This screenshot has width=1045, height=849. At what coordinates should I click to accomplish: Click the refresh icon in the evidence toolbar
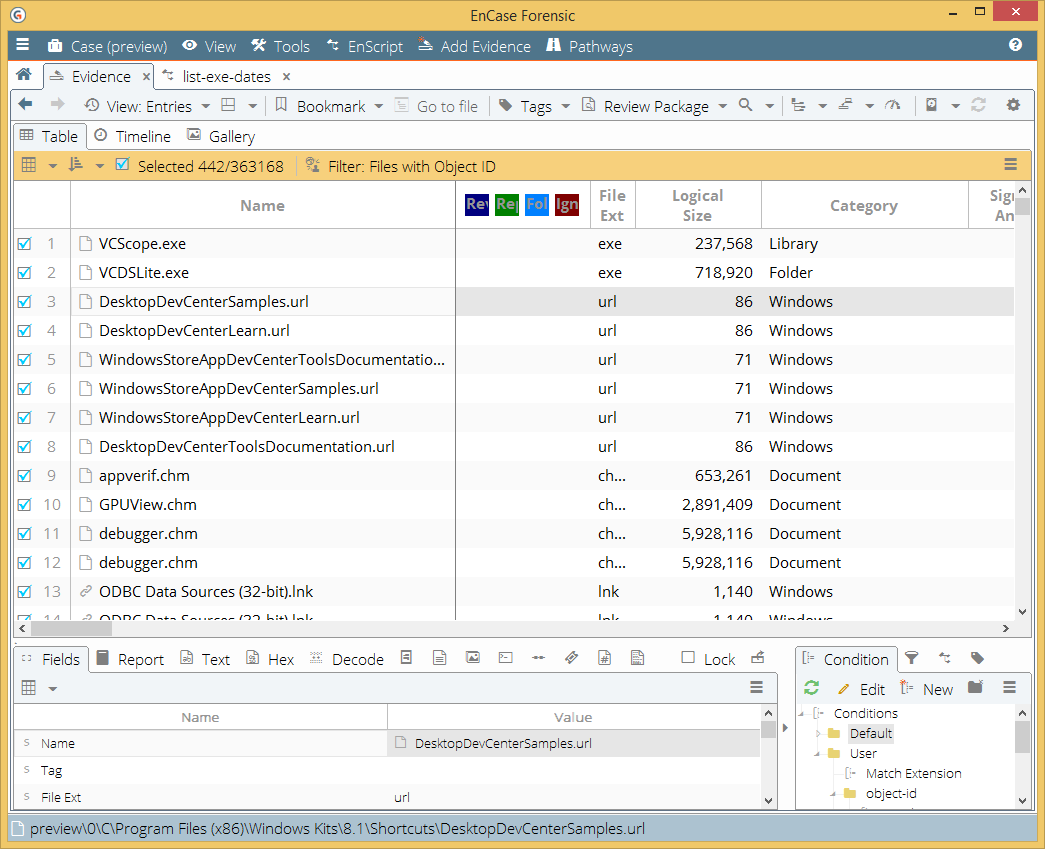click(978, 105)
